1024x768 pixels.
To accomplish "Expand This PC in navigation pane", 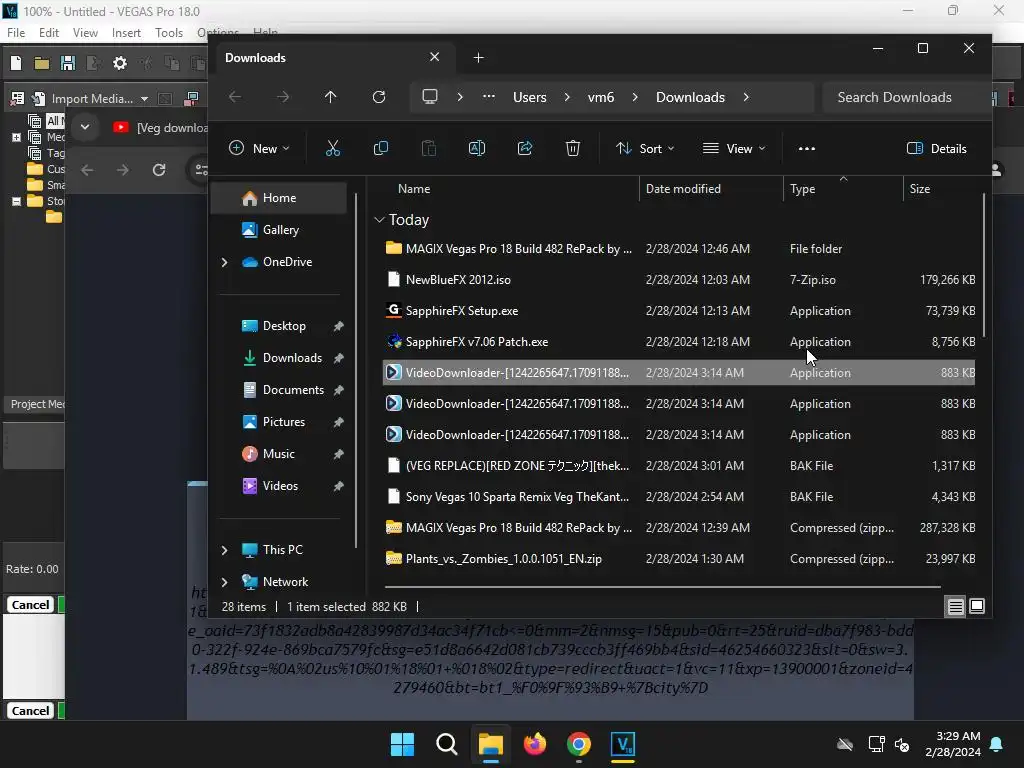I will tap(225, 550).
